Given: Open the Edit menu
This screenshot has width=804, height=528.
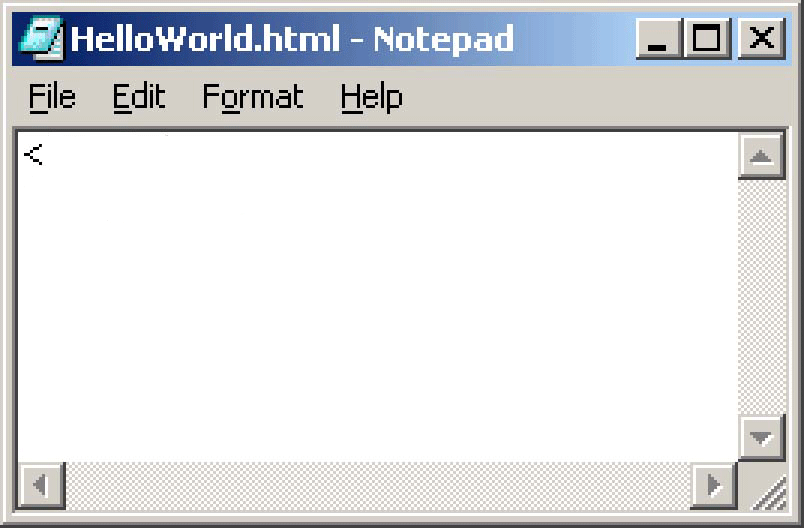Looking at the screenshot, I should tap(139, 97).
